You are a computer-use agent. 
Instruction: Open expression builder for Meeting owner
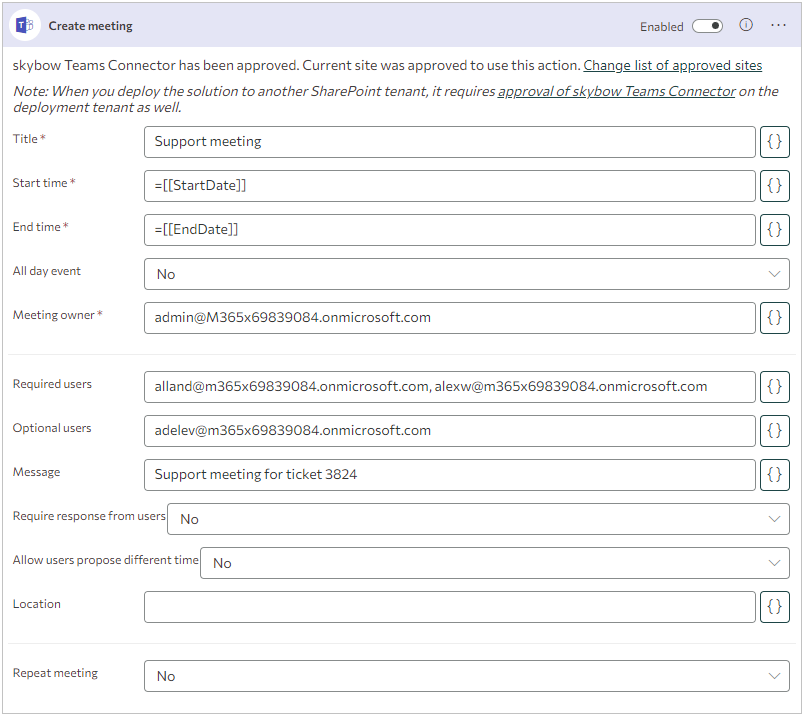tap(774, 318)
